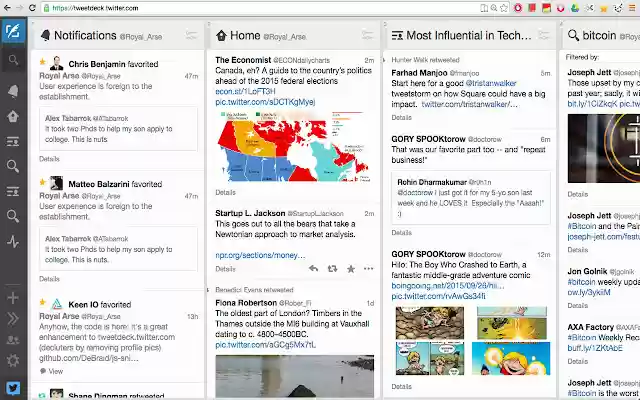The height and width of the screenshot is (400, 640).
Task: Open Fiona Robertson profile name
Action: tap(246, 303)
